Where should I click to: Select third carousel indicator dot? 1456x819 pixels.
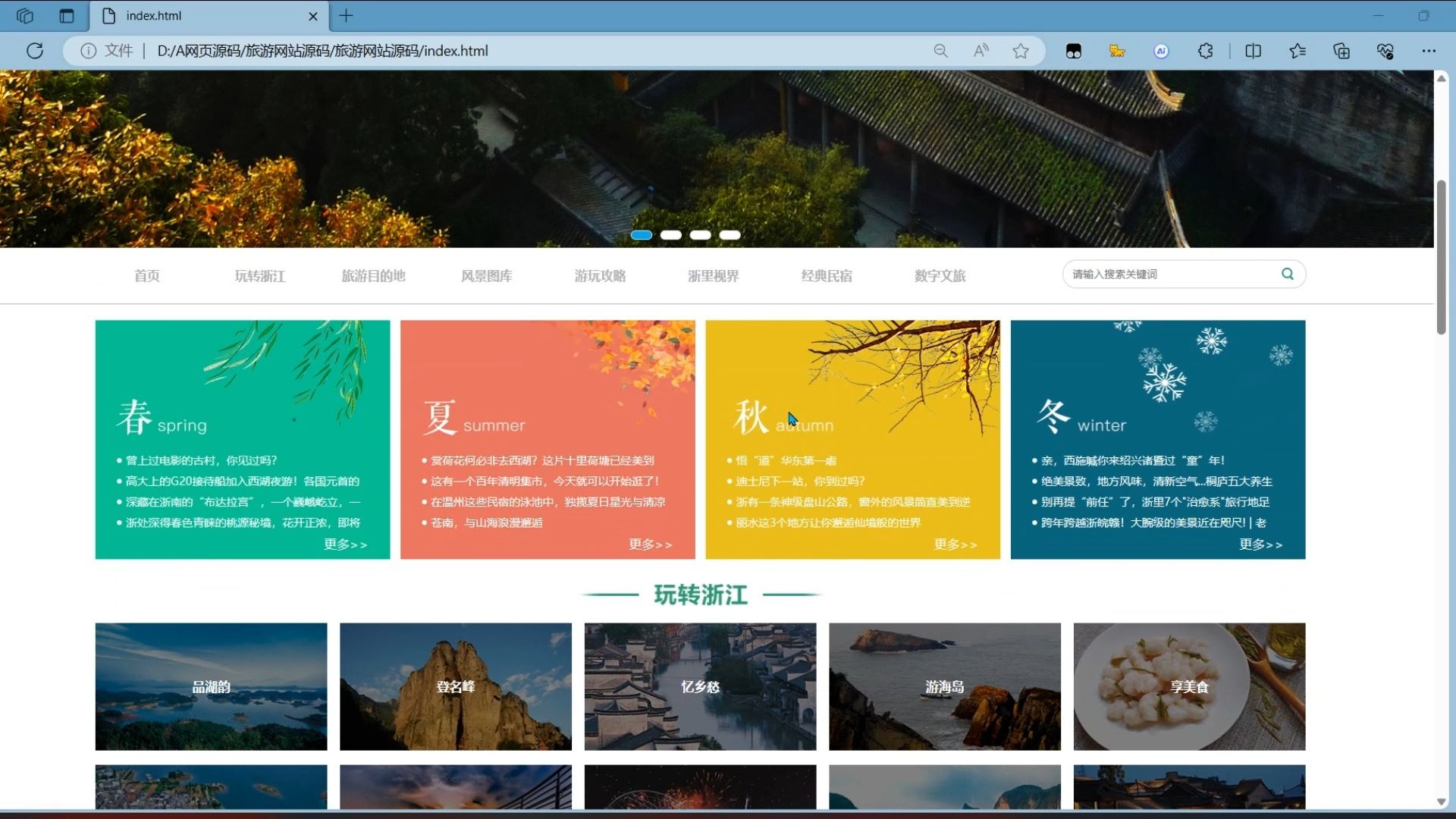point(700,235)
